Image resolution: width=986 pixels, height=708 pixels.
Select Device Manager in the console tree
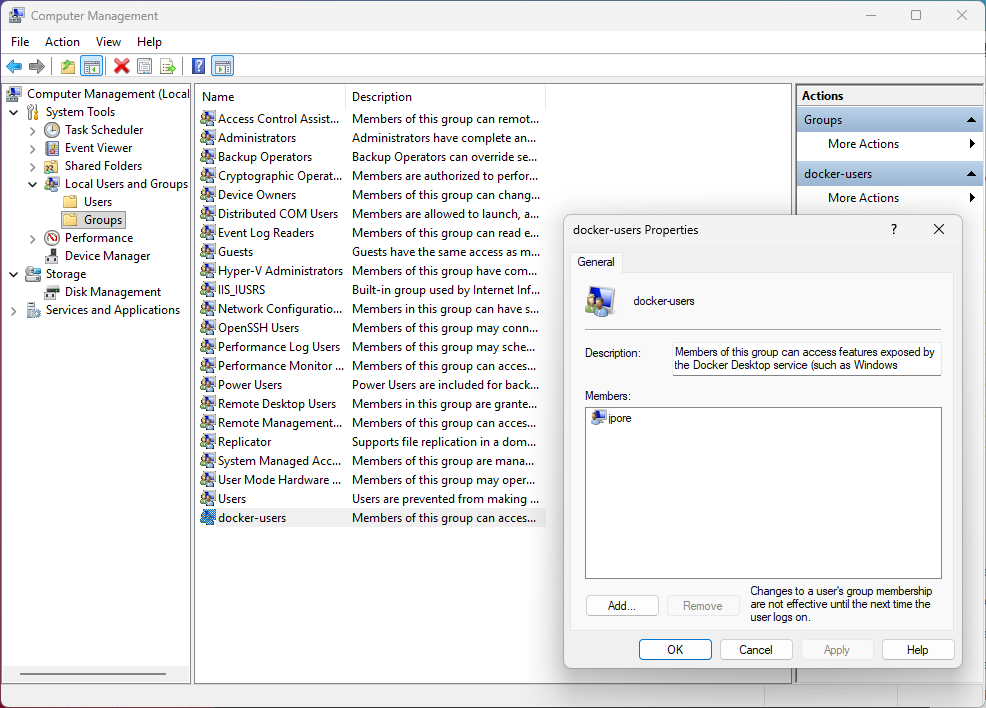[x=107, y=256]
